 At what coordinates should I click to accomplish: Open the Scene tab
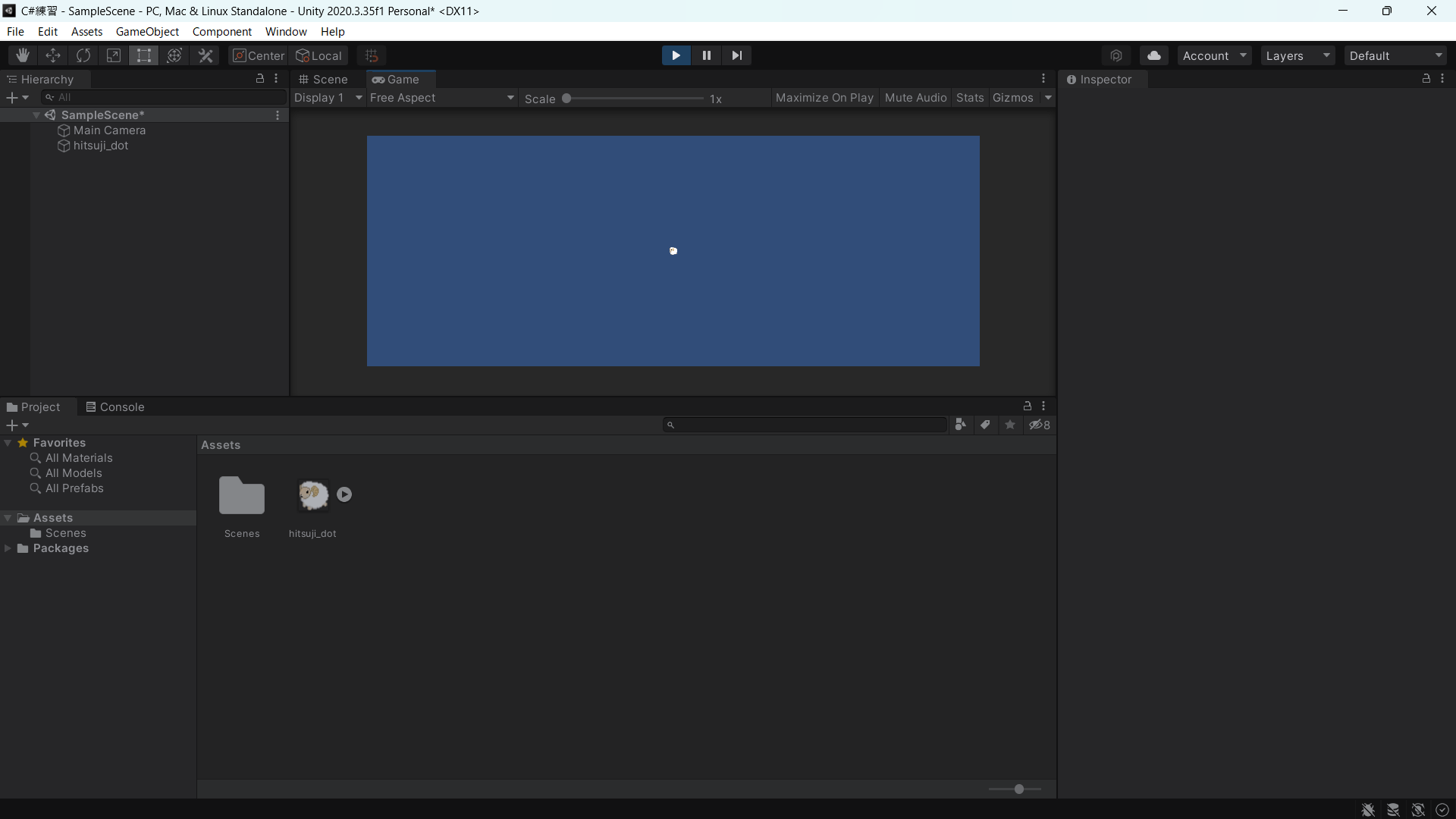coord(330,79)
